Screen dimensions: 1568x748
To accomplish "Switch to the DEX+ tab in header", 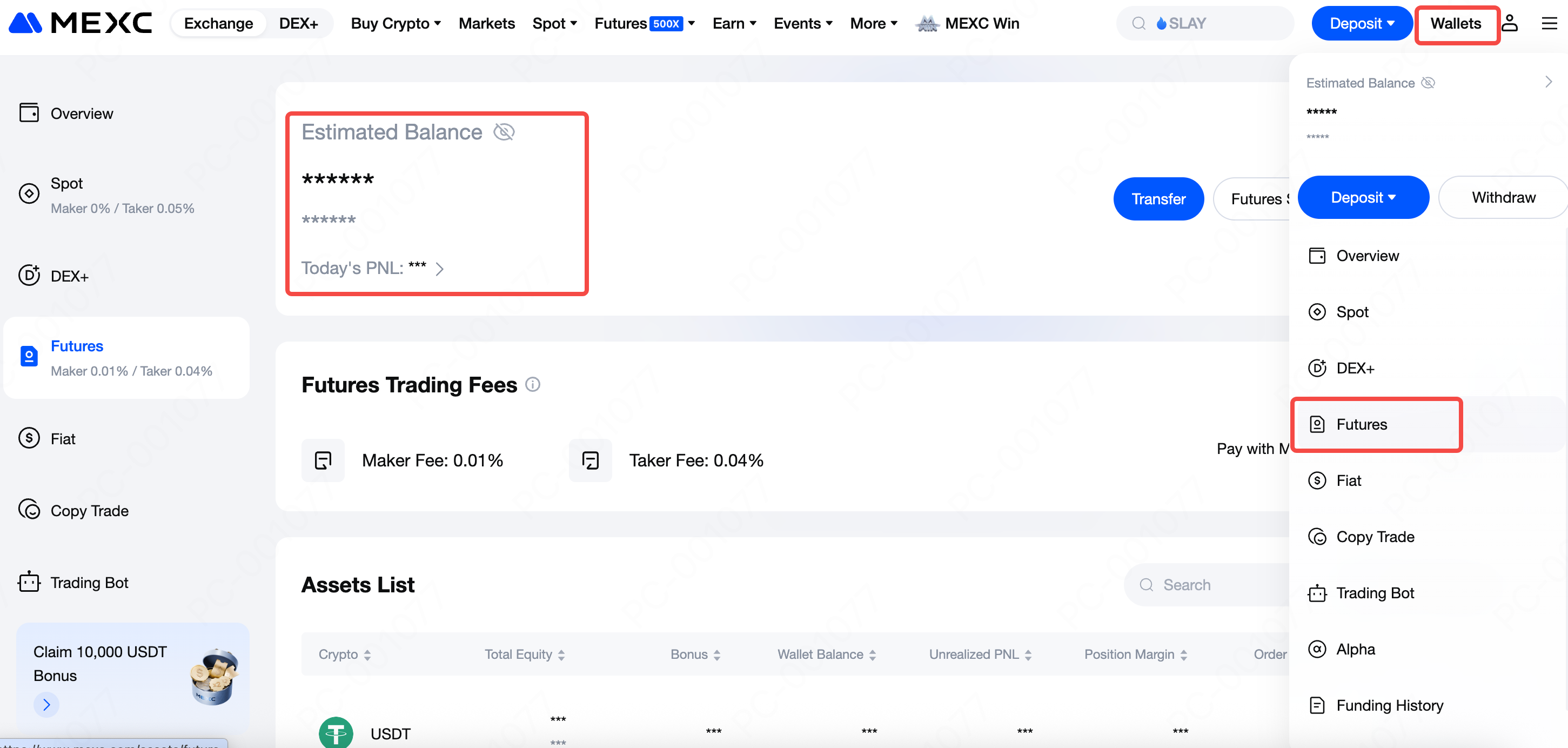I will [x=298, y=23].
